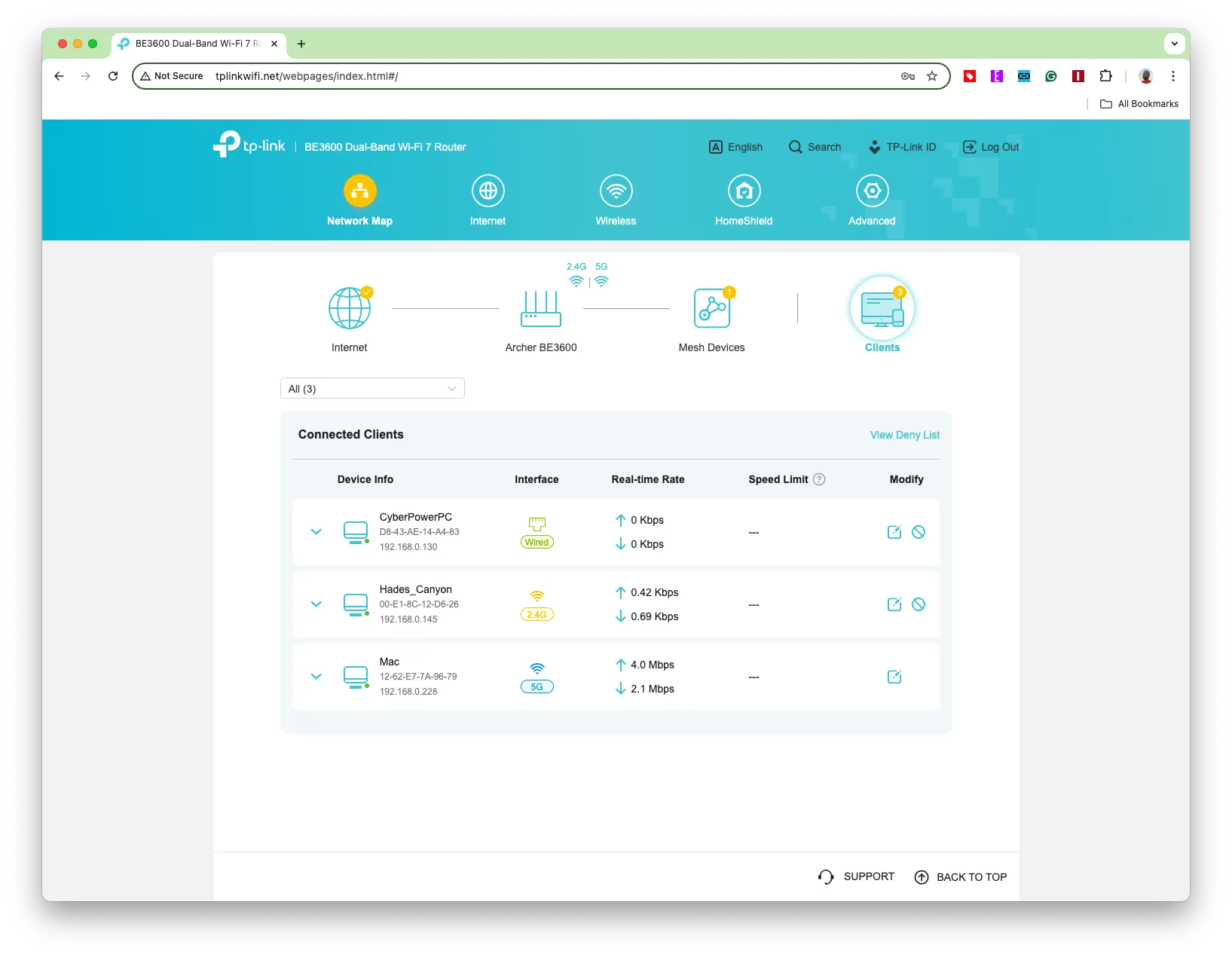Go to the Advanced tab

click(872, 200)
